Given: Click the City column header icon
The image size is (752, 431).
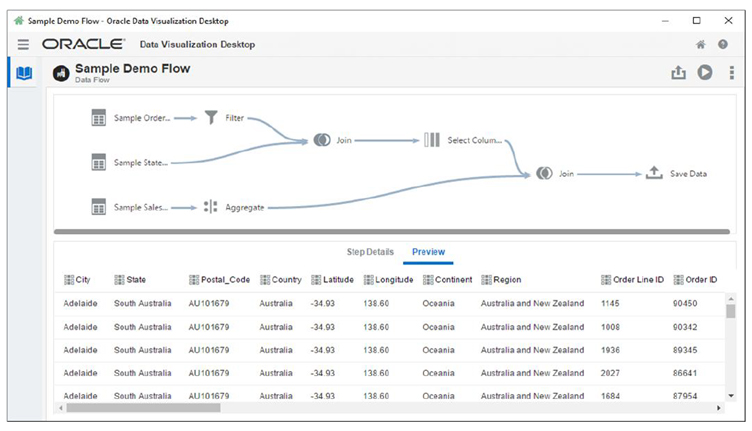Looking at the screenshot, I should click(x=69, y=280).
